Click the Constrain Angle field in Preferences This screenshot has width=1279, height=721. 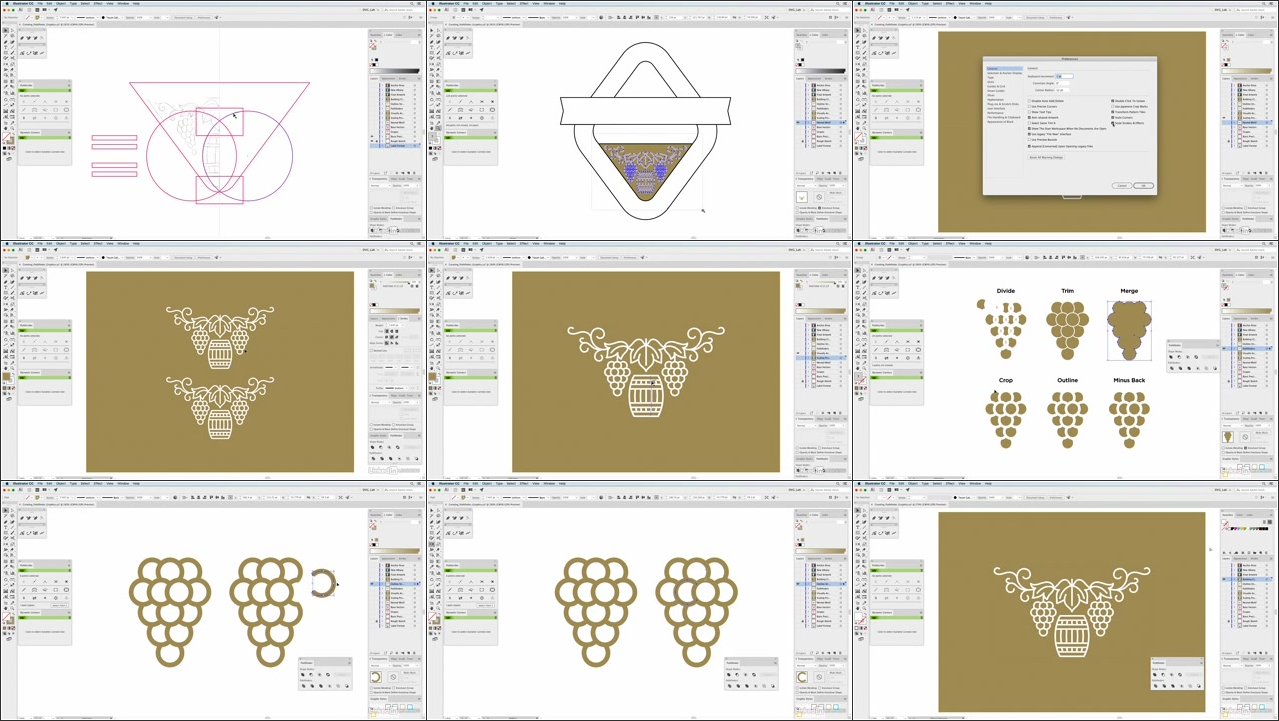1063,83
